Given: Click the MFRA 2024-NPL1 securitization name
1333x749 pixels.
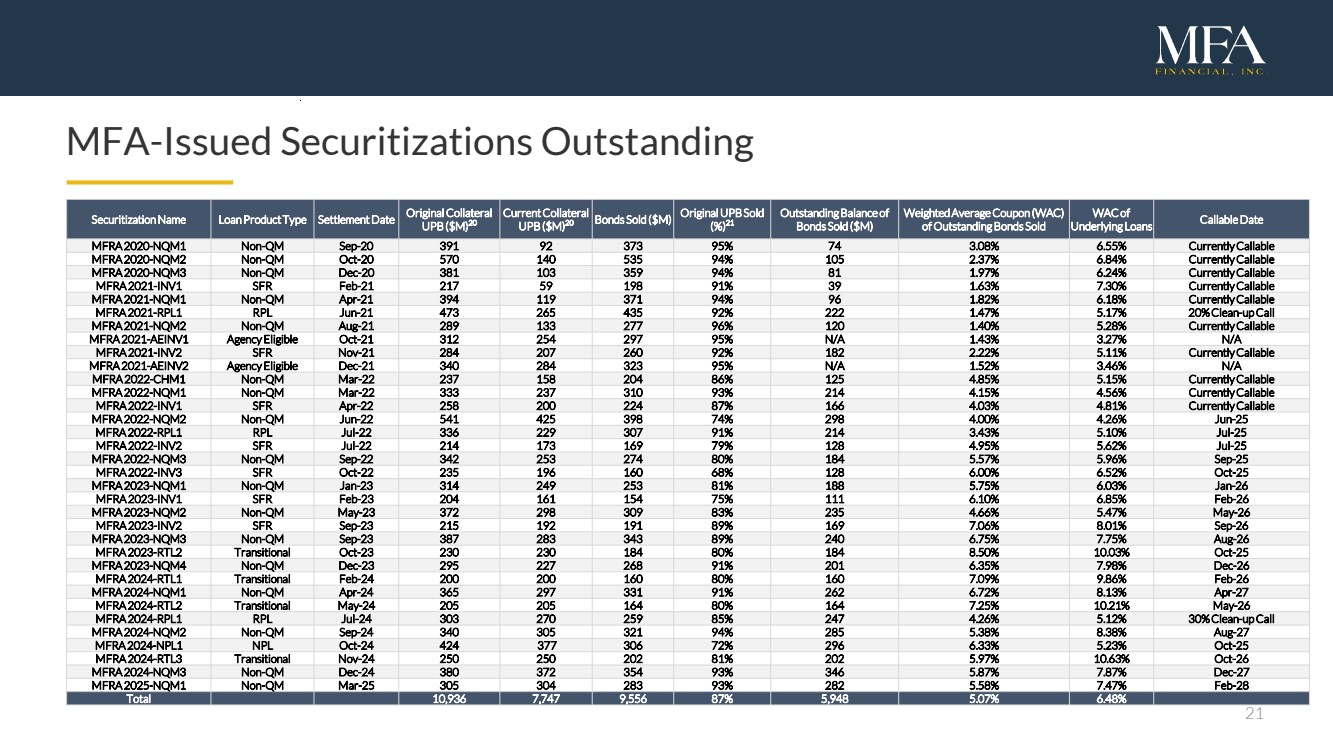Looking at the screenshot, I should 138,645.
